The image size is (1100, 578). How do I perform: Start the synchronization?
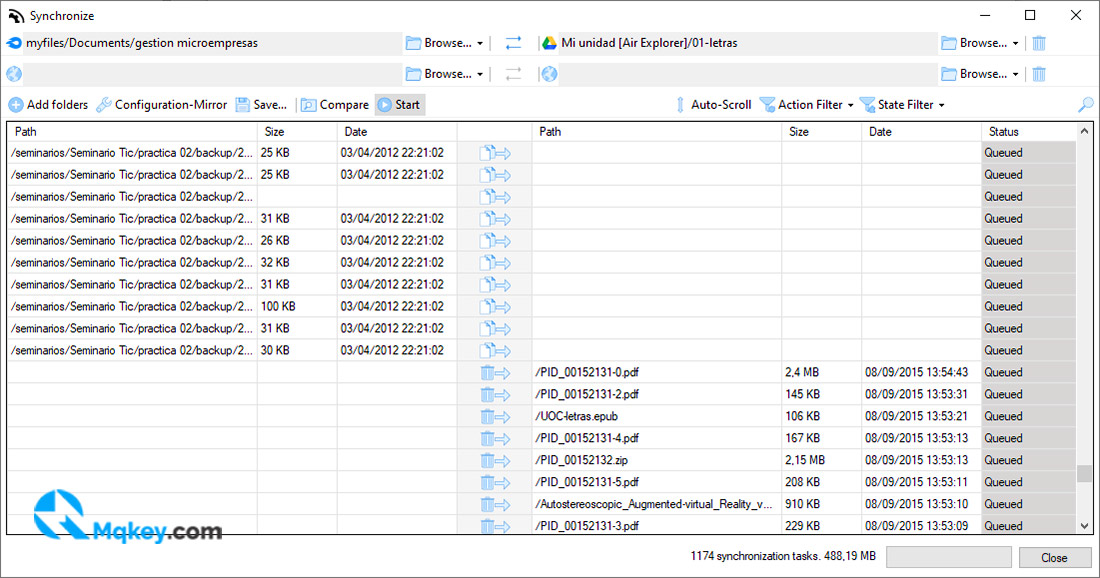(x=399, y=105)
